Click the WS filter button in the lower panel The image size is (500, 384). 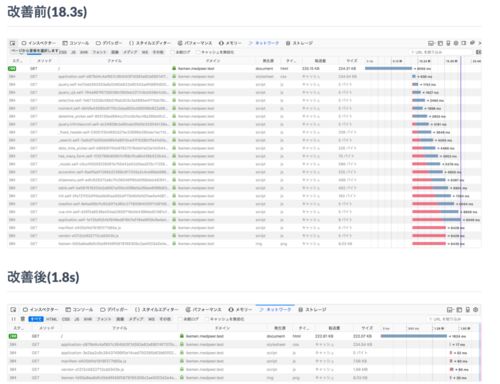point(151,319)
